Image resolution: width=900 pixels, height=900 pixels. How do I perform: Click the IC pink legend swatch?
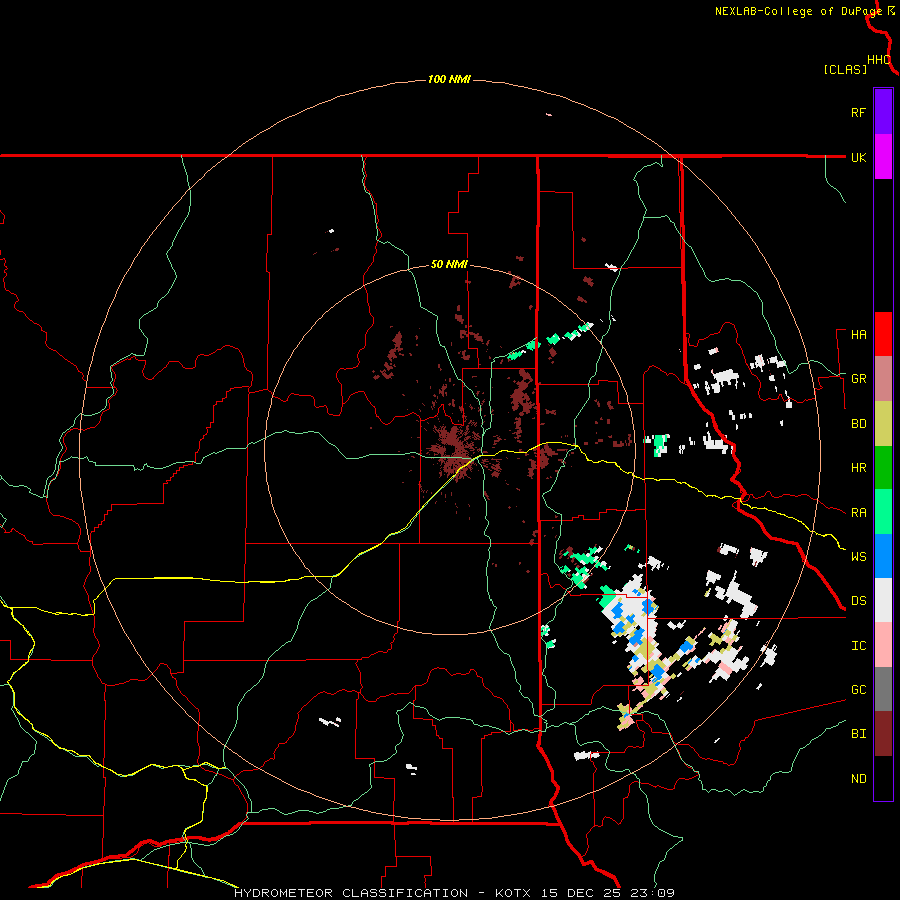pos(883,645)
